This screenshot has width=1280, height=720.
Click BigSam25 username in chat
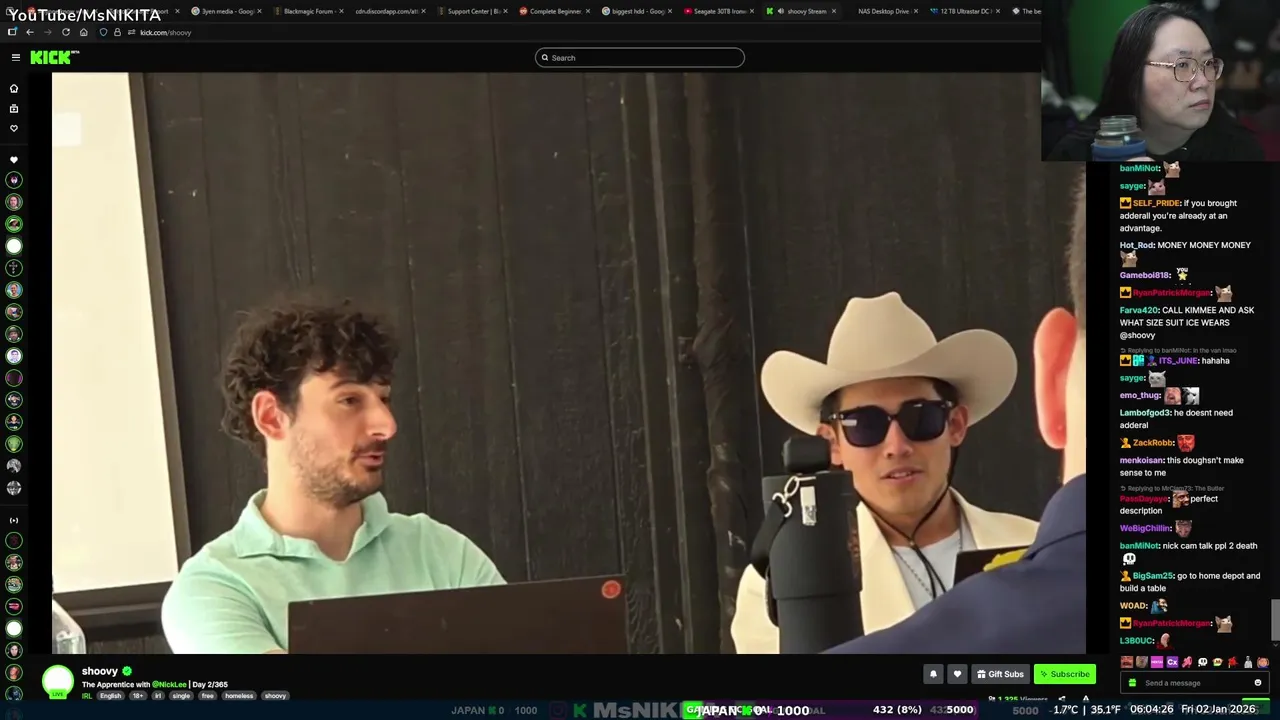1154,576
